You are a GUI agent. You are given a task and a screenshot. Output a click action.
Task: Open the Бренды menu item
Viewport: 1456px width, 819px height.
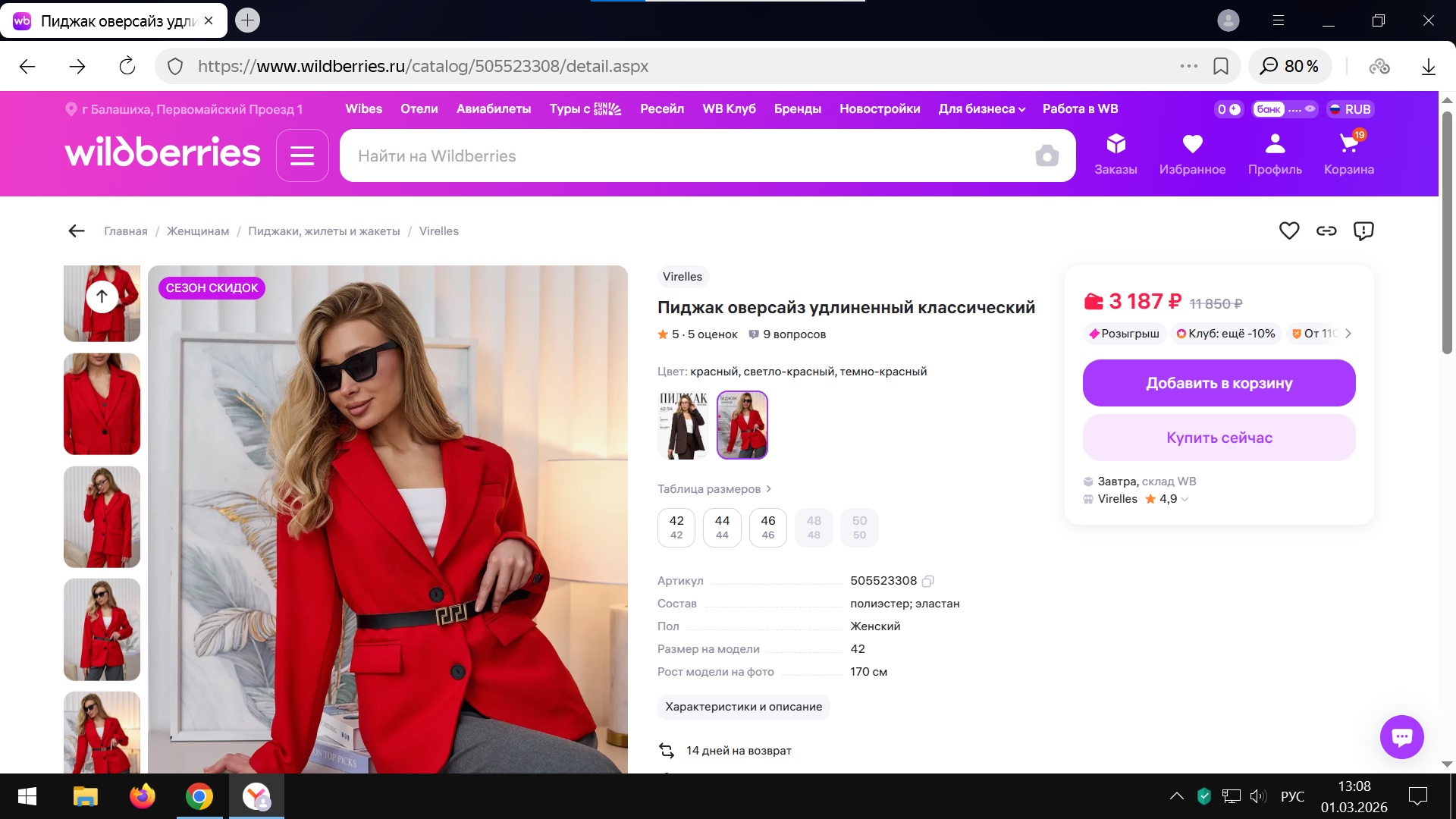pos(797,109)
